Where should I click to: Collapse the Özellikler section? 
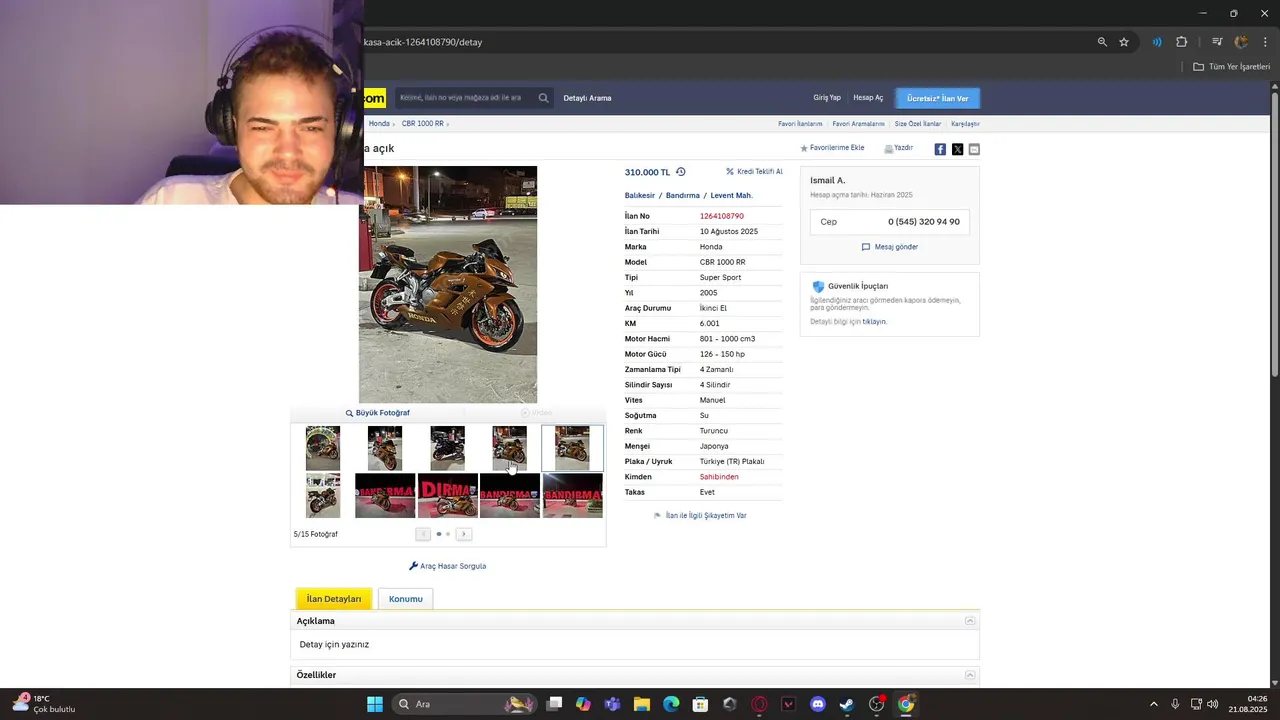[970, 675]
